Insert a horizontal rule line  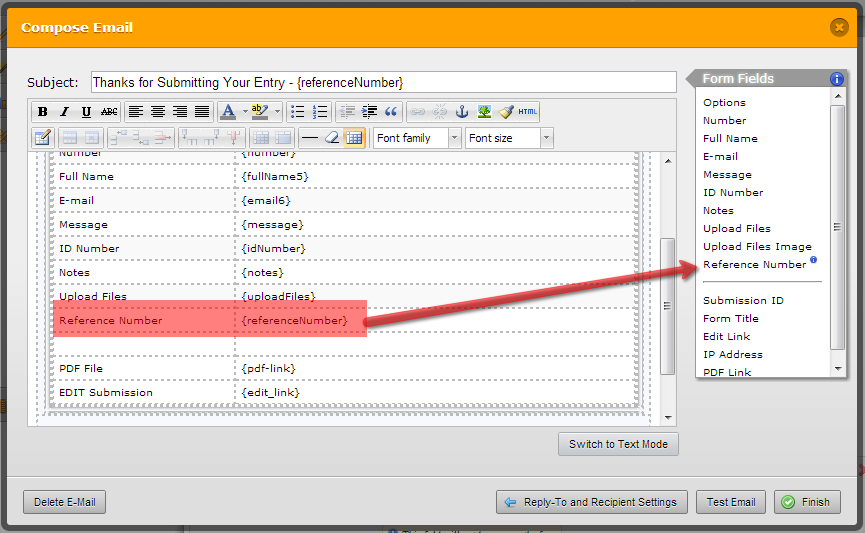310,138
